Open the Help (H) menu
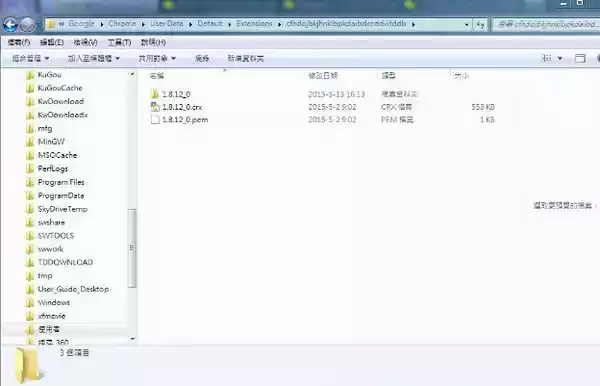Viewport: 600px width, 386px height. click(153, 42)
